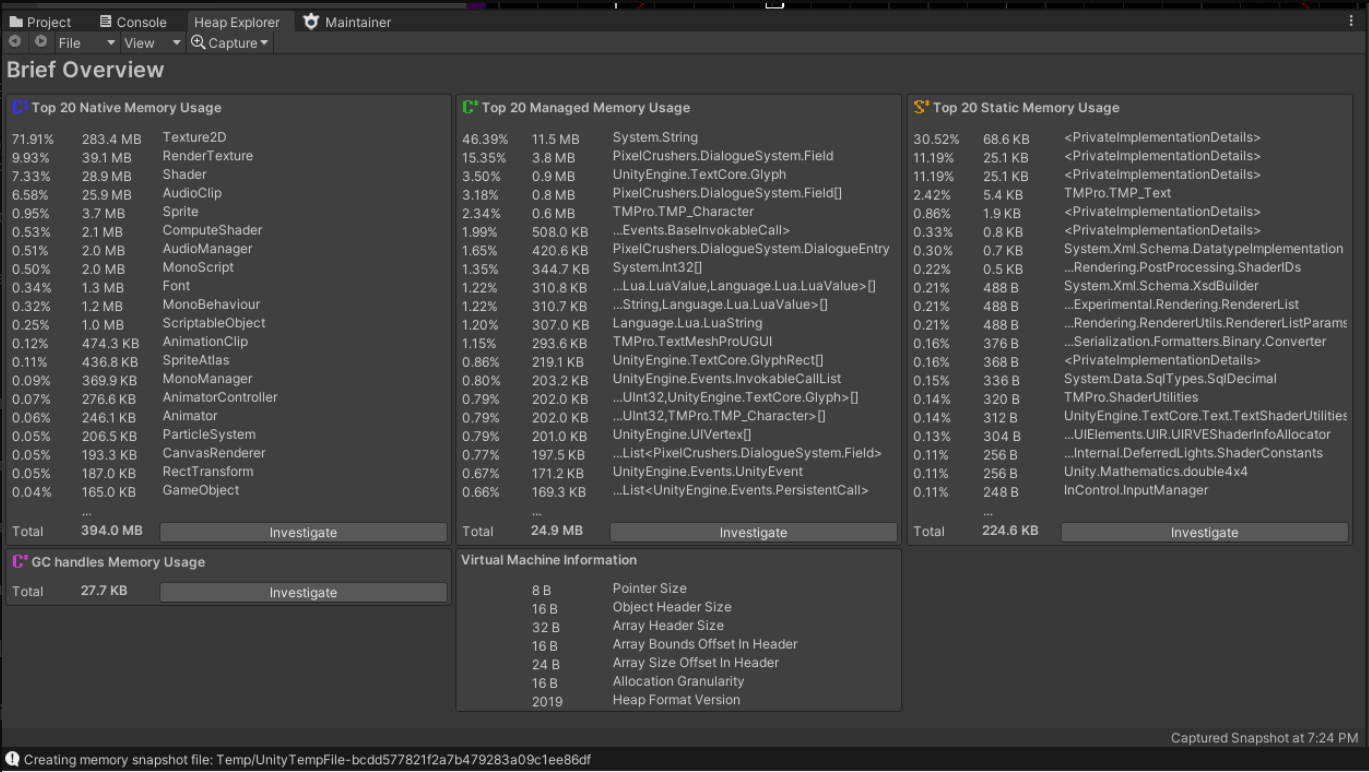The image size is (1369, 772).
Task: Select the Unity.Mathematics.double4x4 row
Action: (1130, 472)
